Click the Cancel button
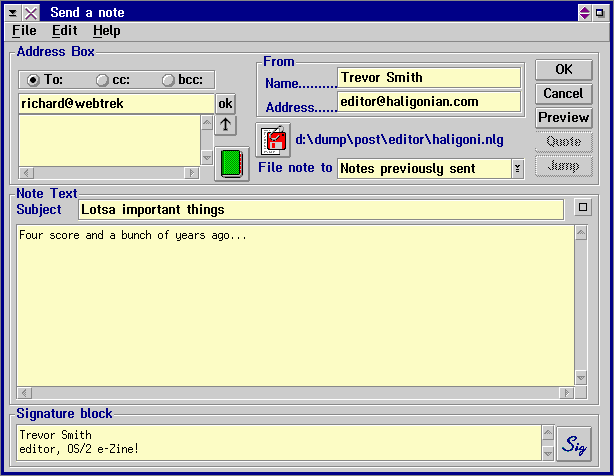 (x=563, y=94)
